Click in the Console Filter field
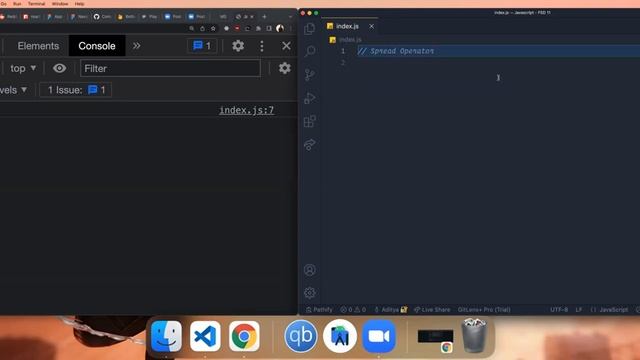The height and width of the screenshot is (360, 640). 170,68
